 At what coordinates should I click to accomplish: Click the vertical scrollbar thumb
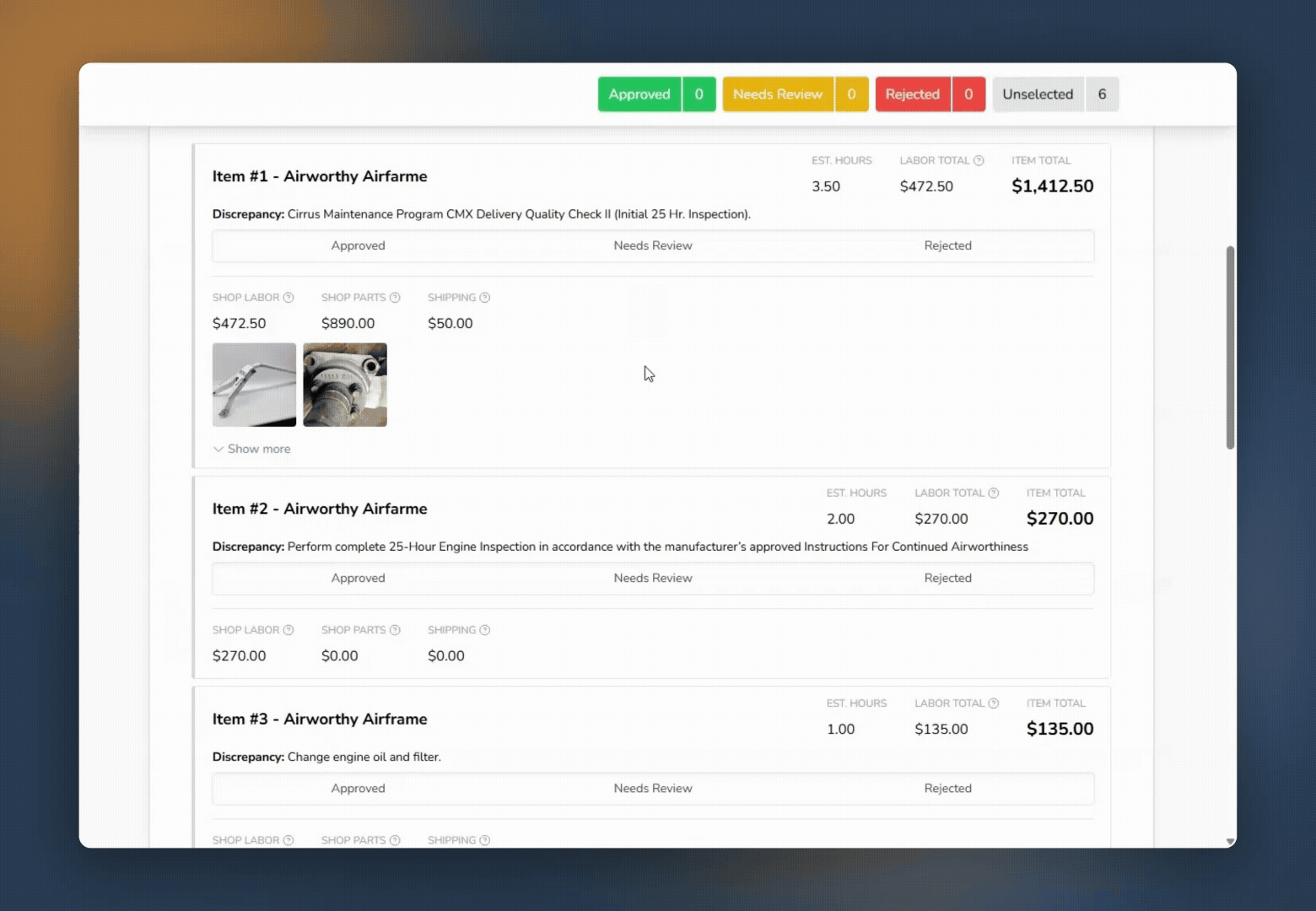click(1230, 348)
